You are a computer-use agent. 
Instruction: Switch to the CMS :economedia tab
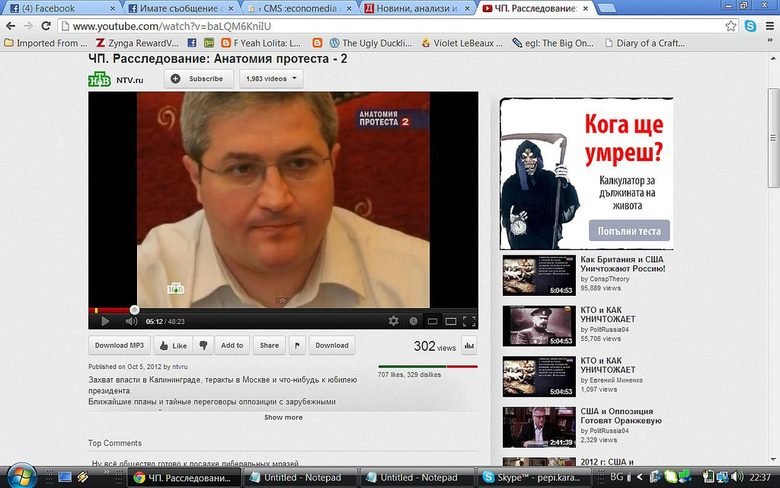[x=299, y=8]
